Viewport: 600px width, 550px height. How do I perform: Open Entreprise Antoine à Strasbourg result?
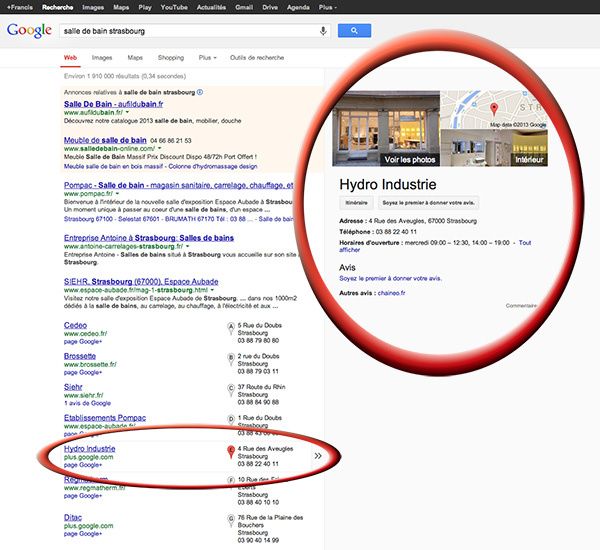[149, 238]
